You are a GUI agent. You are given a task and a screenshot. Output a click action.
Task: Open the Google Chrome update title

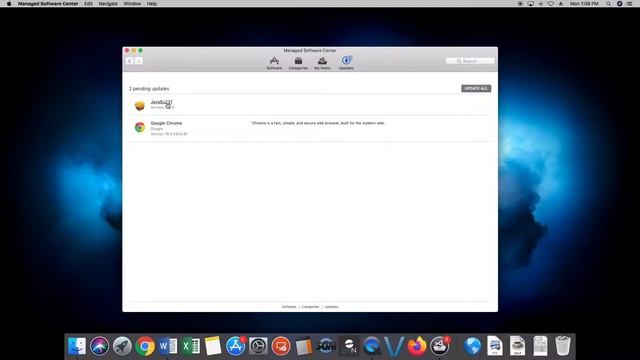coord(166,123)
